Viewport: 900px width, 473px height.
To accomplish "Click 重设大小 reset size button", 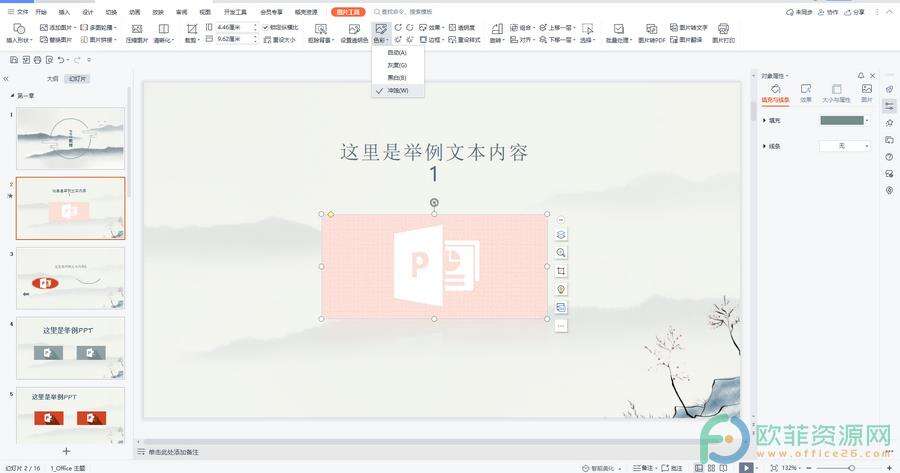I will (x=280, y=40).
